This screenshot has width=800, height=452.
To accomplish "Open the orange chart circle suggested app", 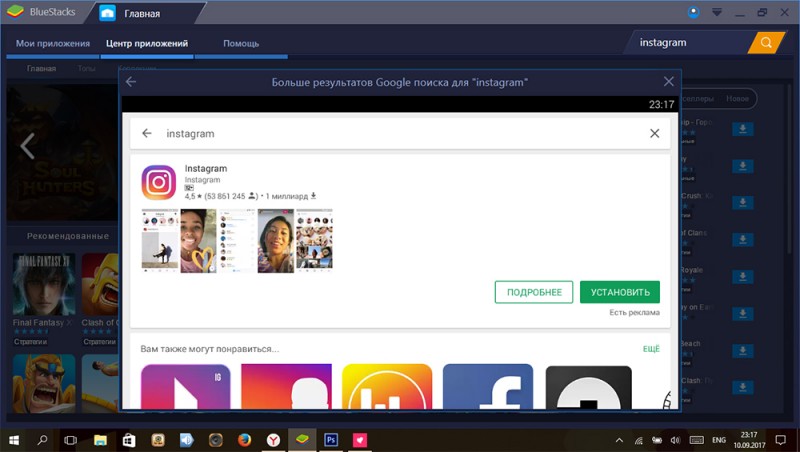I will point(387,386).
